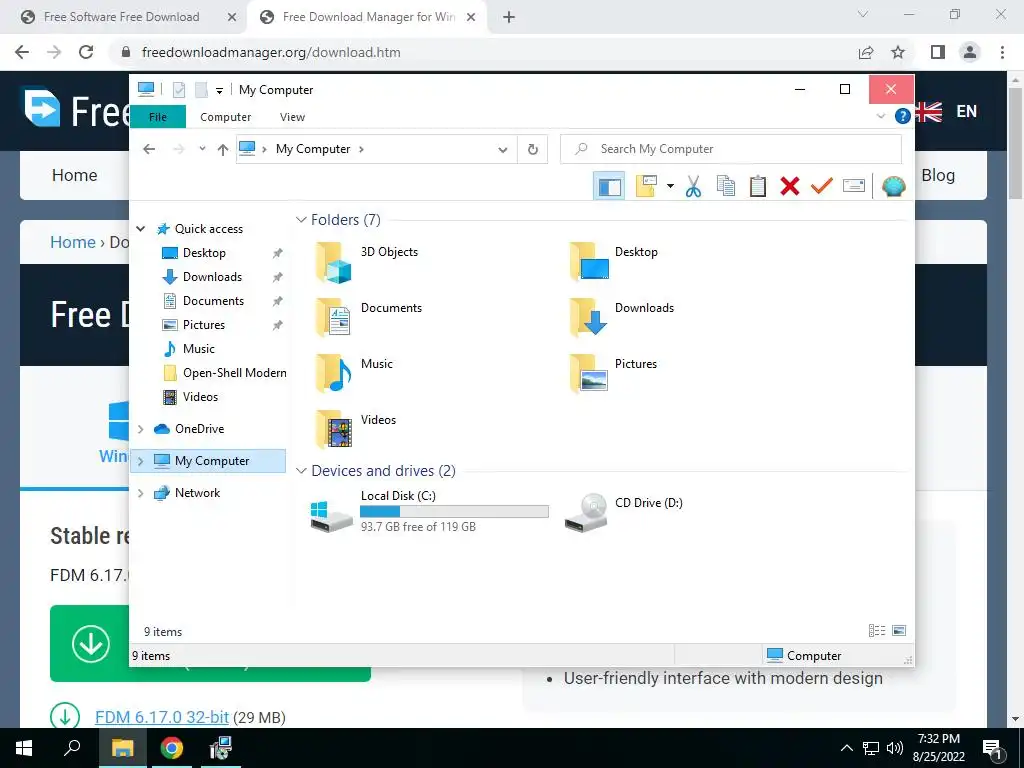This screenshot has width=1024, height=768.
Task: Click Home in the website navigation
Action: [x=74, y=175]
